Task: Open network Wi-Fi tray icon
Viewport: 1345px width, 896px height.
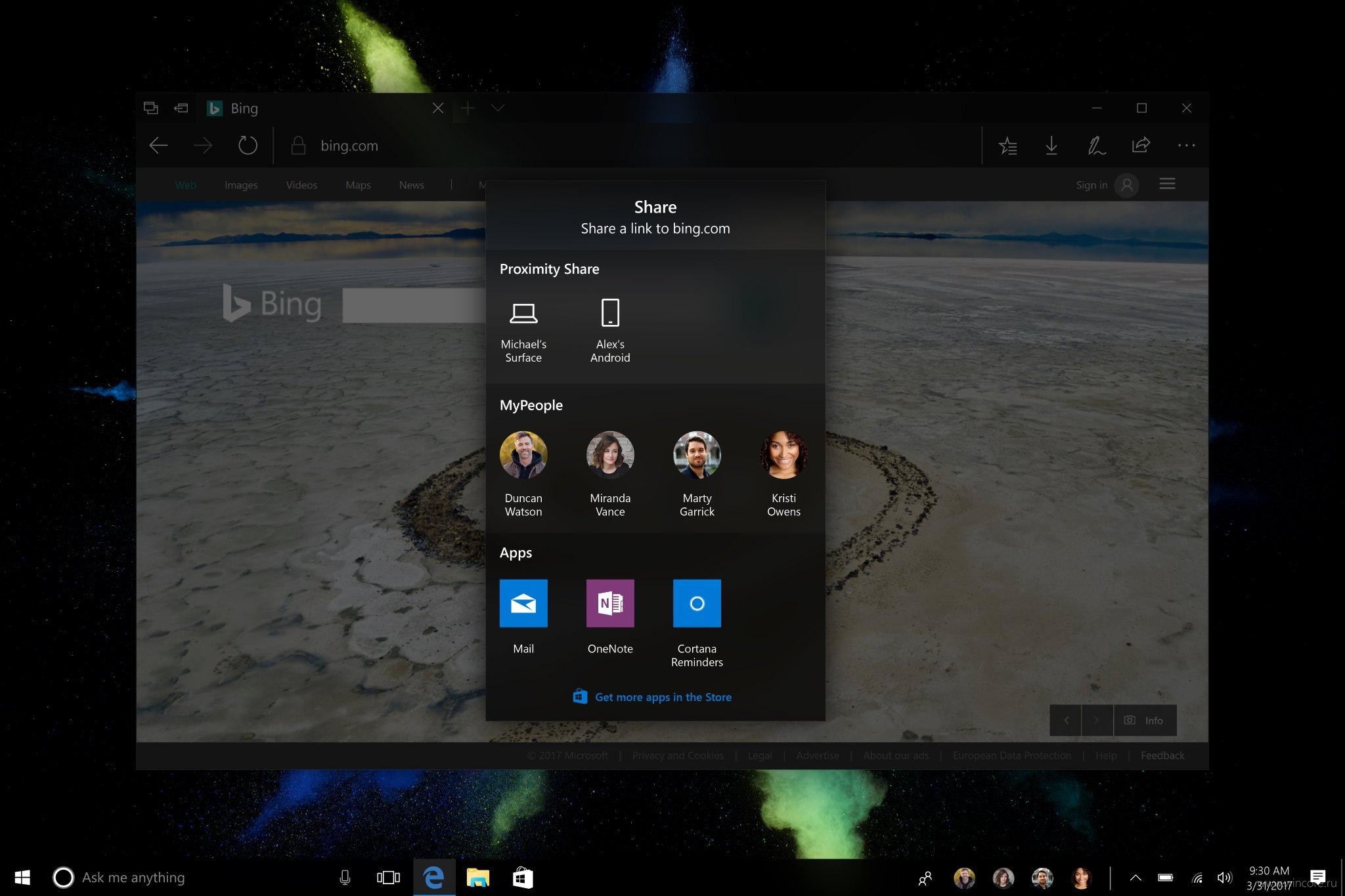Action: pos(1197,878)
